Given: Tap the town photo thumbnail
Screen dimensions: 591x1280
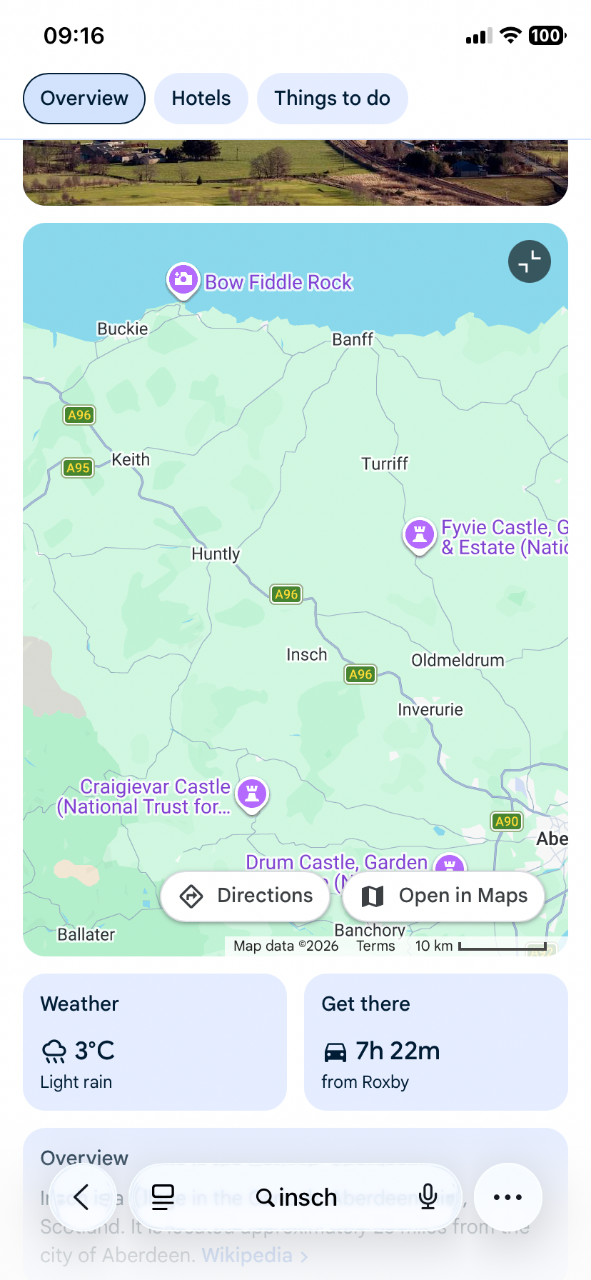Looking at the screenshot, I should [295, 172].
